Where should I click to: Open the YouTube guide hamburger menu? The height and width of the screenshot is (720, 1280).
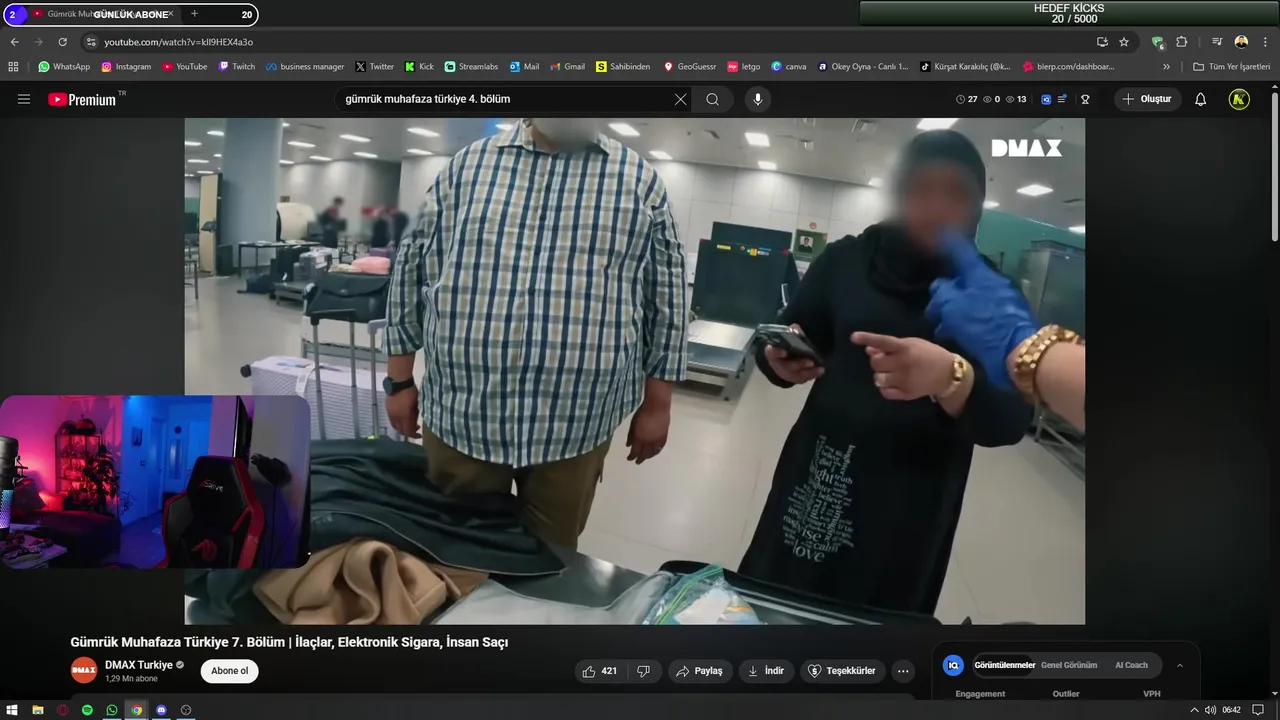tap(24, 99)
